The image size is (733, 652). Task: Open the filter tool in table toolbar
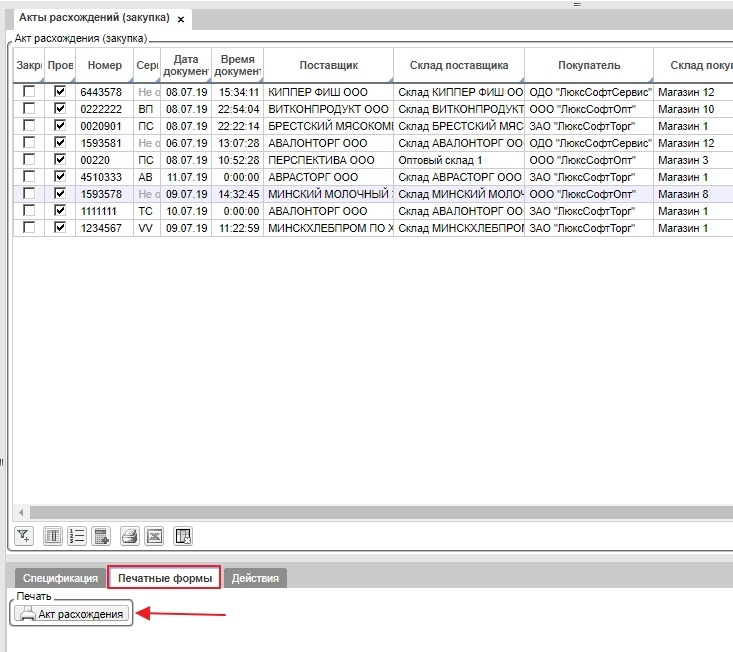pos(25,536)
